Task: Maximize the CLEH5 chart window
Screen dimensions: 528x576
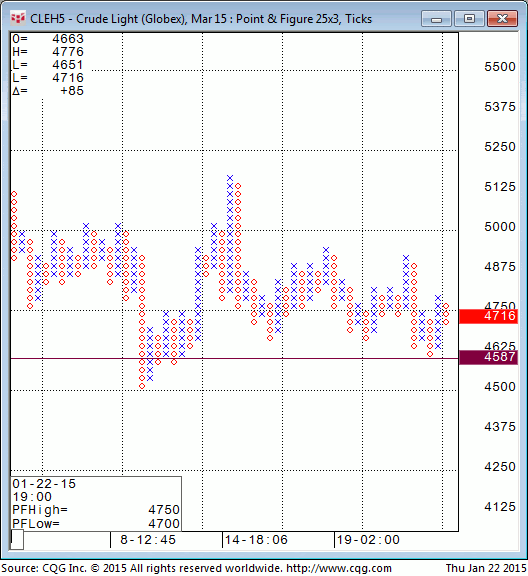Action: tap(469, 18)
